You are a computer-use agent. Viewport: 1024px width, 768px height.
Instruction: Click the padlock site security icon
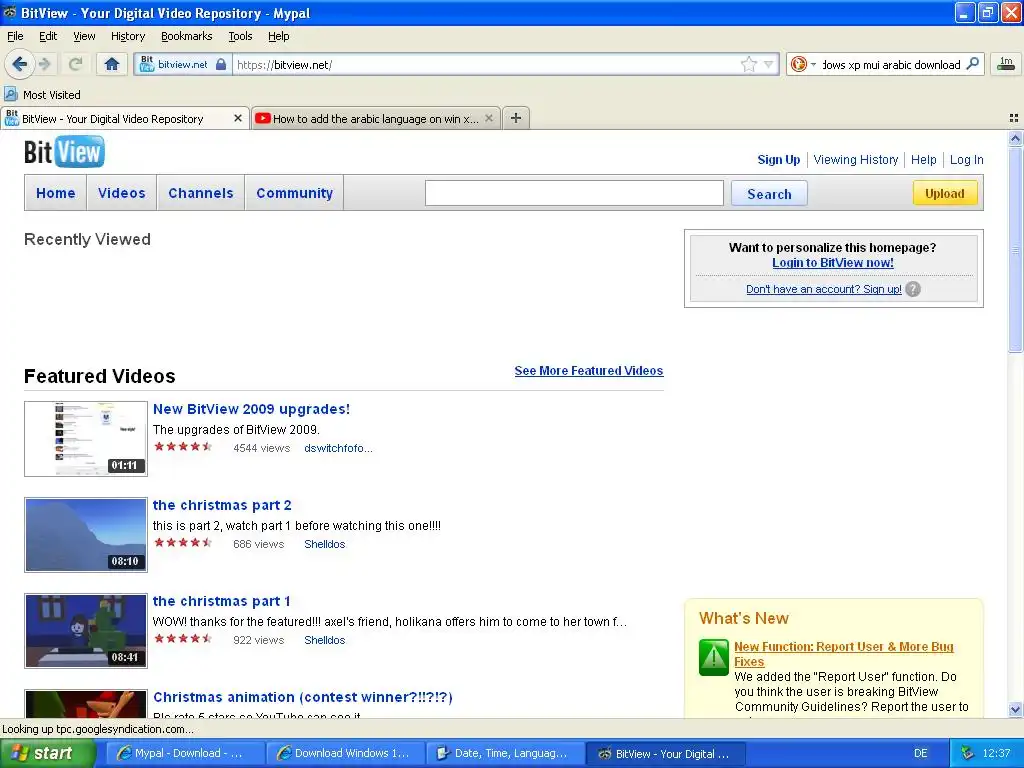[x=221, y=64]
